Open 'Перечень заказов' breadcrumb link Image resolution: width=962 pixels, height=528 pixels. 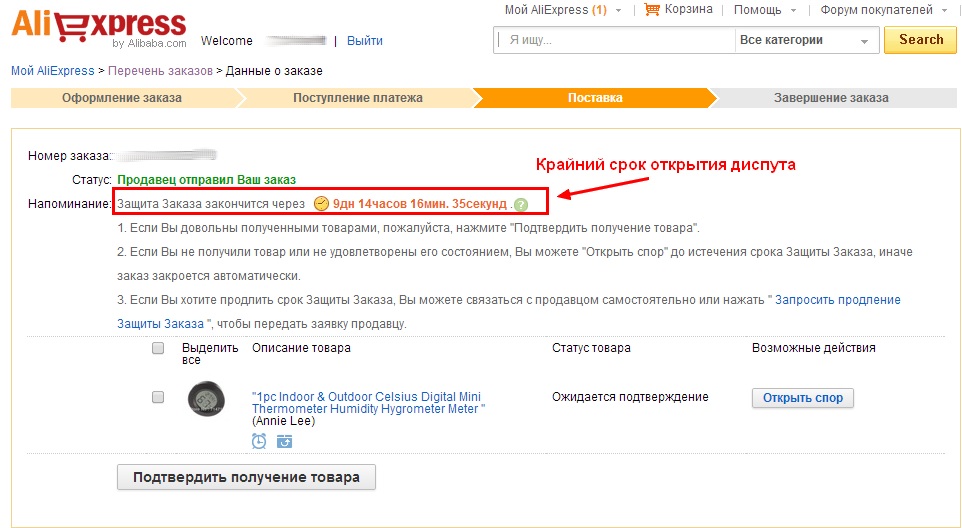tap(160, 71)
